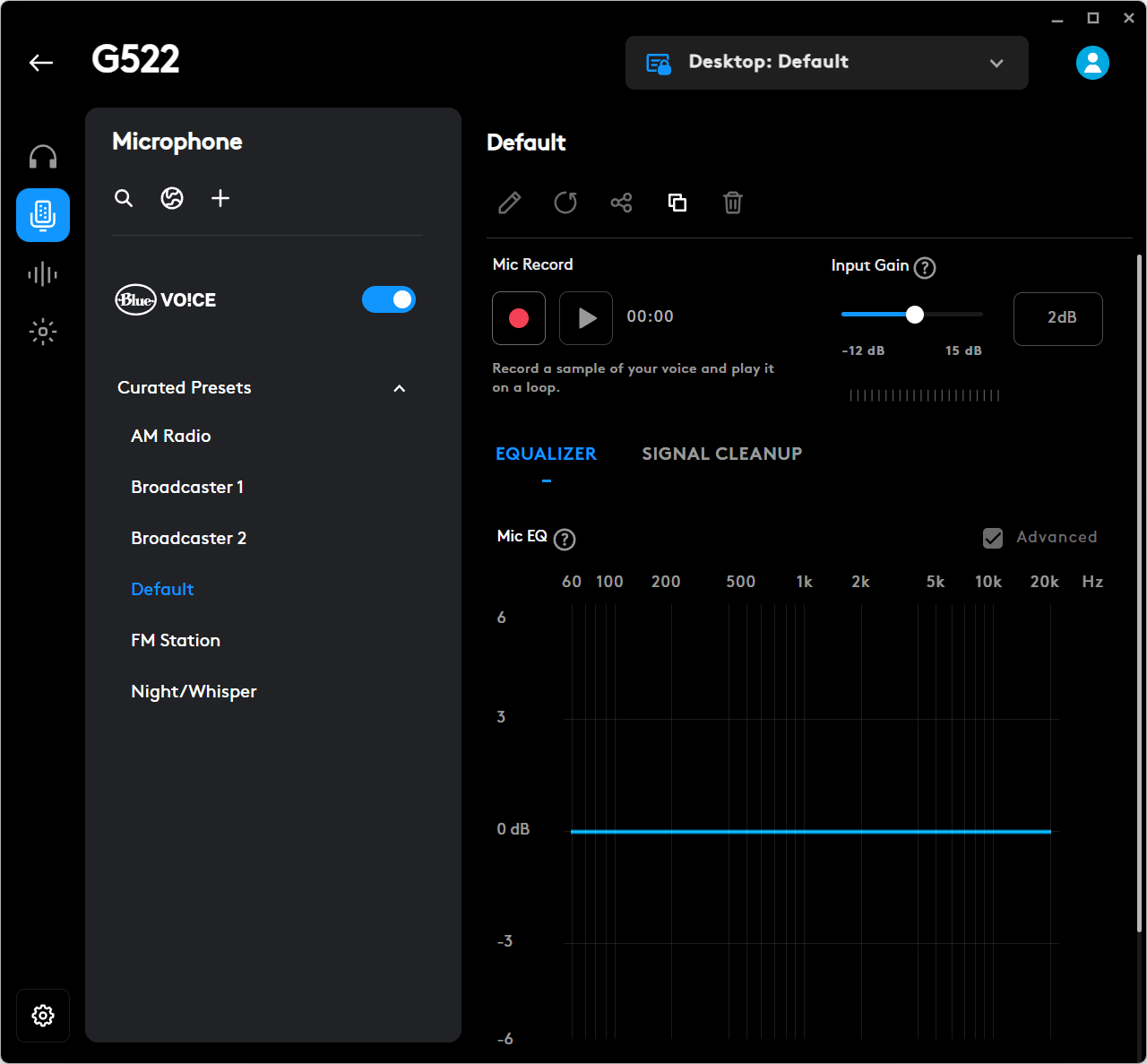Image resolution: width=1147 pixels, height=1064 pixels.
Task: Select the Microphone sidebar icon
Action: pos(43,215)
